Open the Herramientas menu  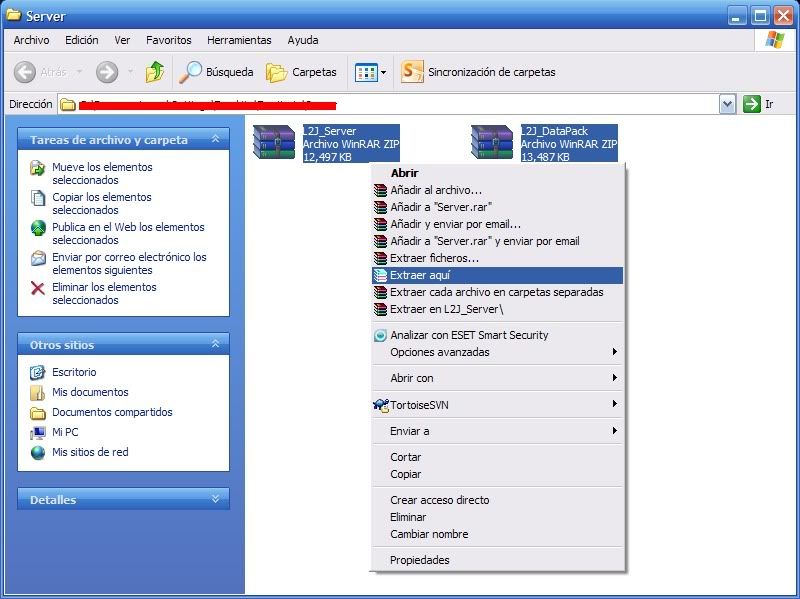pos(239,40)
